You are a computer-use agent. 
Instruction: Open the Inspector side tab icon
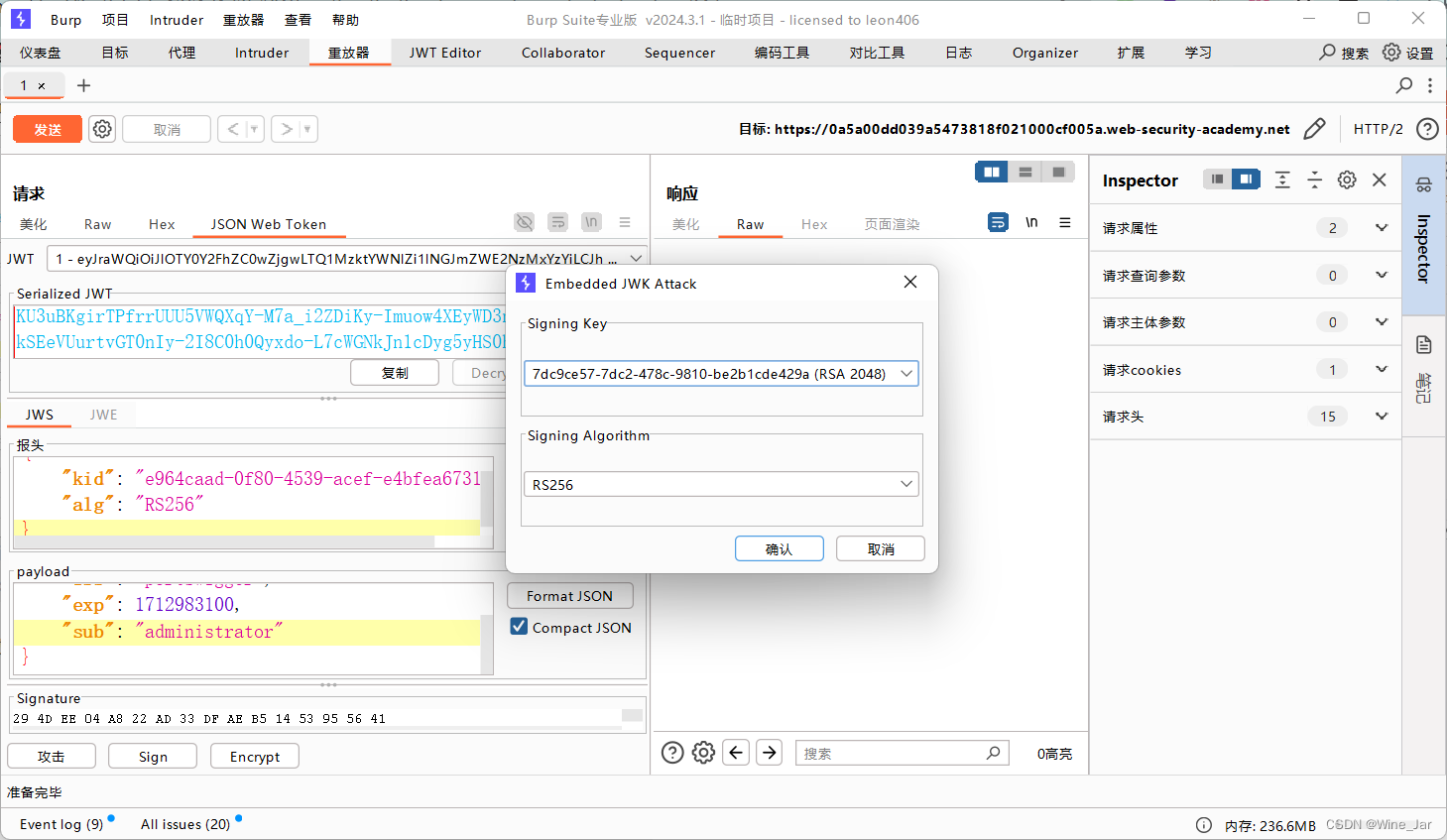[1424, 184]
